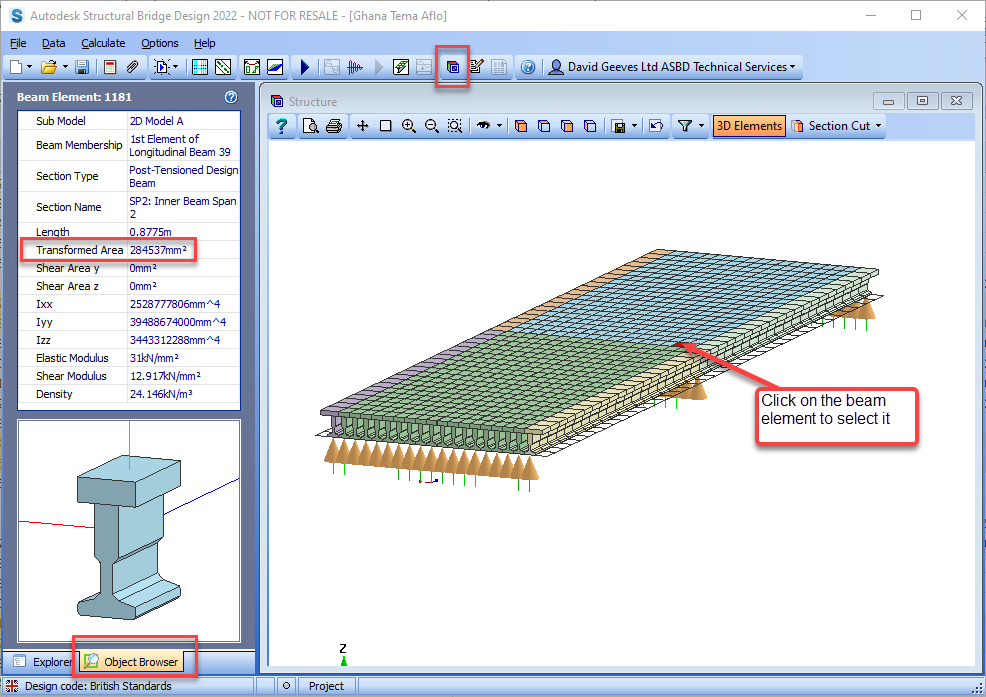
Task: Open the File menu
Action: [18, 43]
